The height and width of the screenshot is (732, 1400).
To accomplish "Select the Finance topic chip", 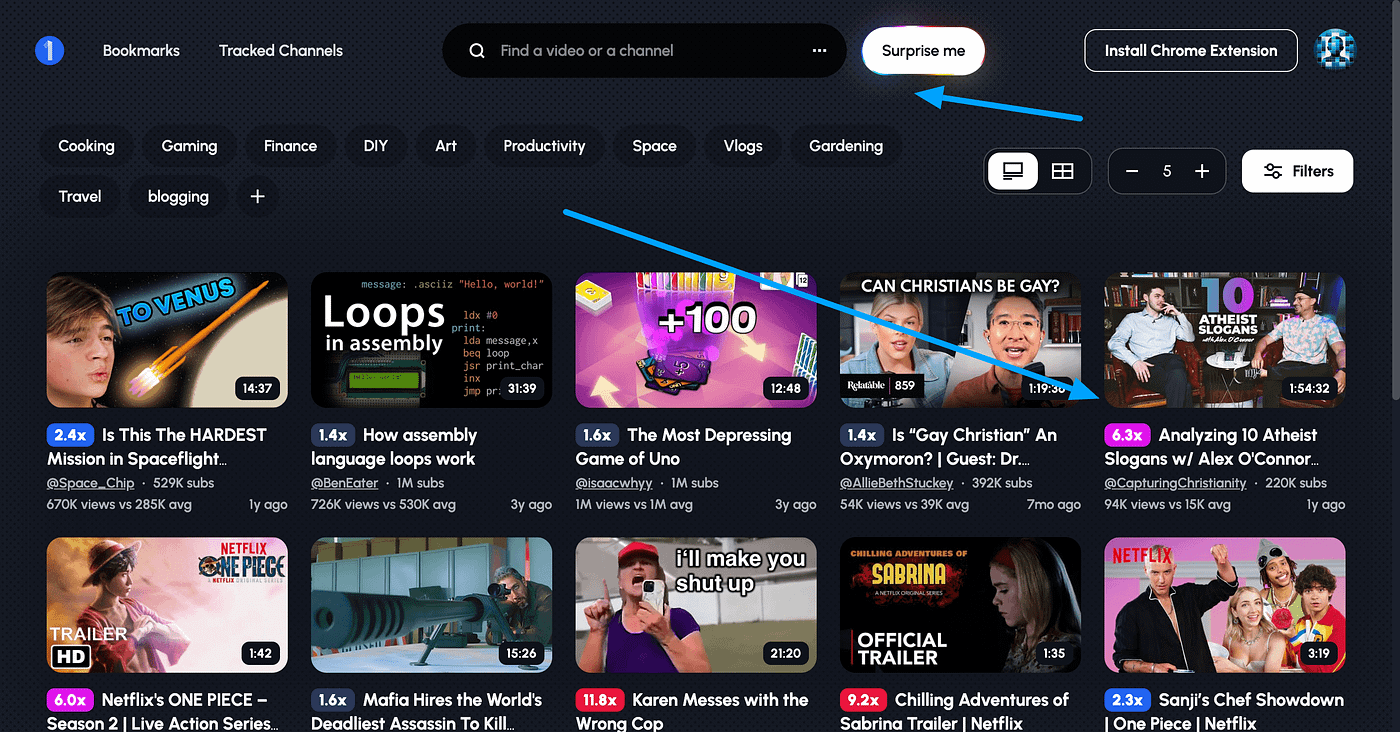I will pos(290,146).
